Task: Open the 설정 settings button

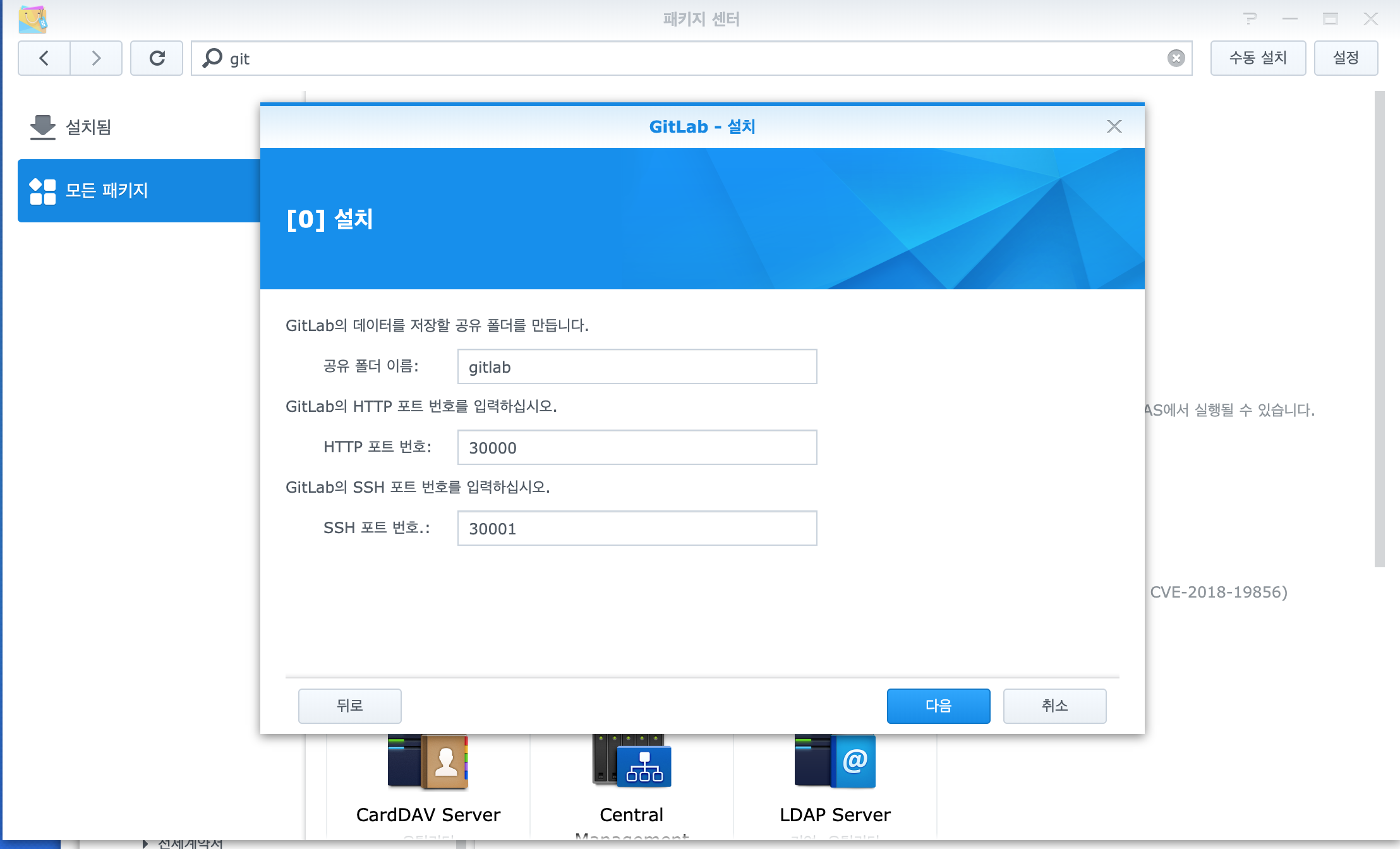Action: click(1346, 58)
